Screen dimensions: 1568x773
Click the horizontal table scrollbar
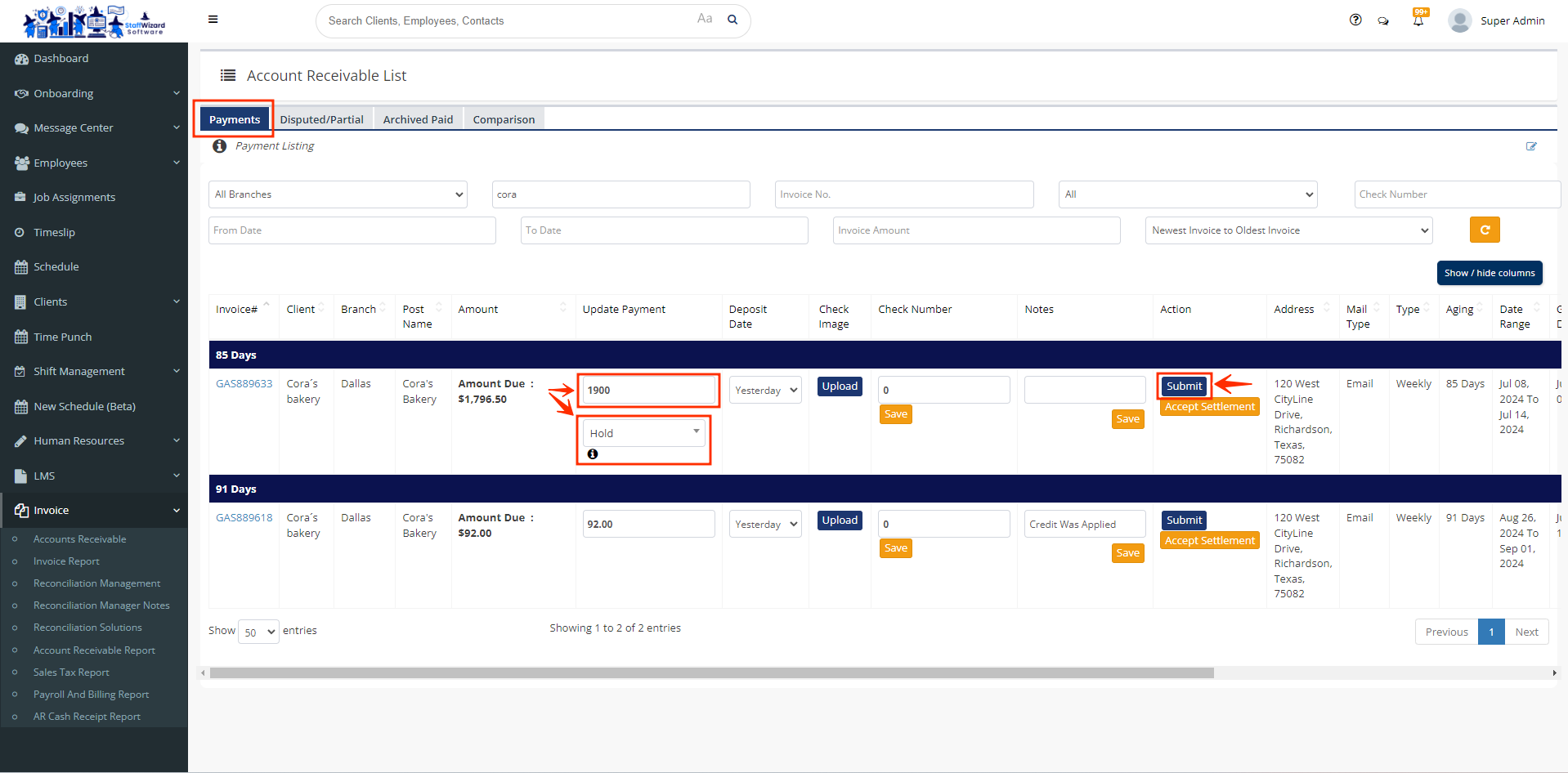tap(711, 673)
